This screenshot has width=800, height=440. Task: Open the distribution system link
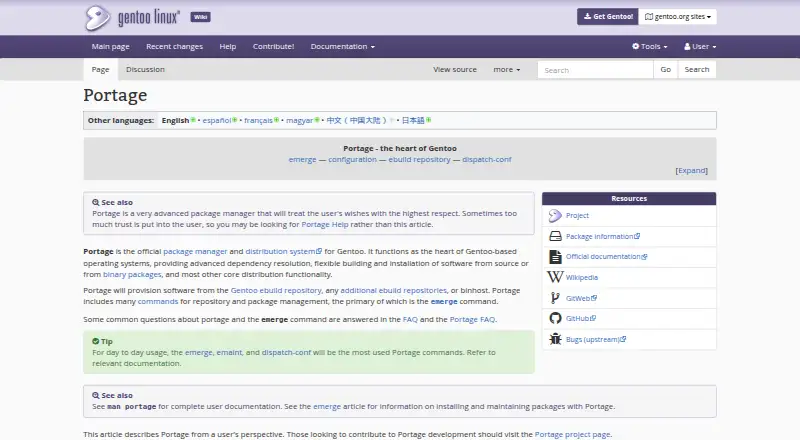[x=280, y=251]
